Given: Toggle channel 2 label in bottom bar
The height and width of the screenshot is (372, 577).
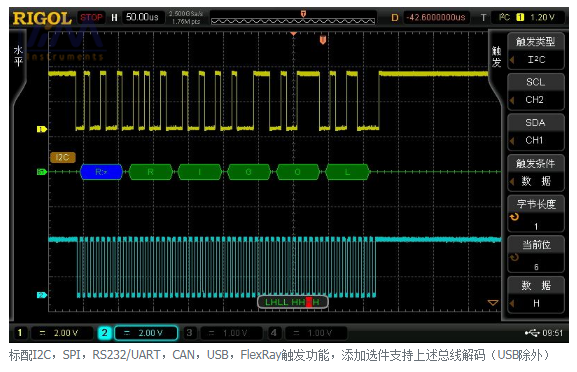Looking at the screenshot, I should click(x=105, y=333).
